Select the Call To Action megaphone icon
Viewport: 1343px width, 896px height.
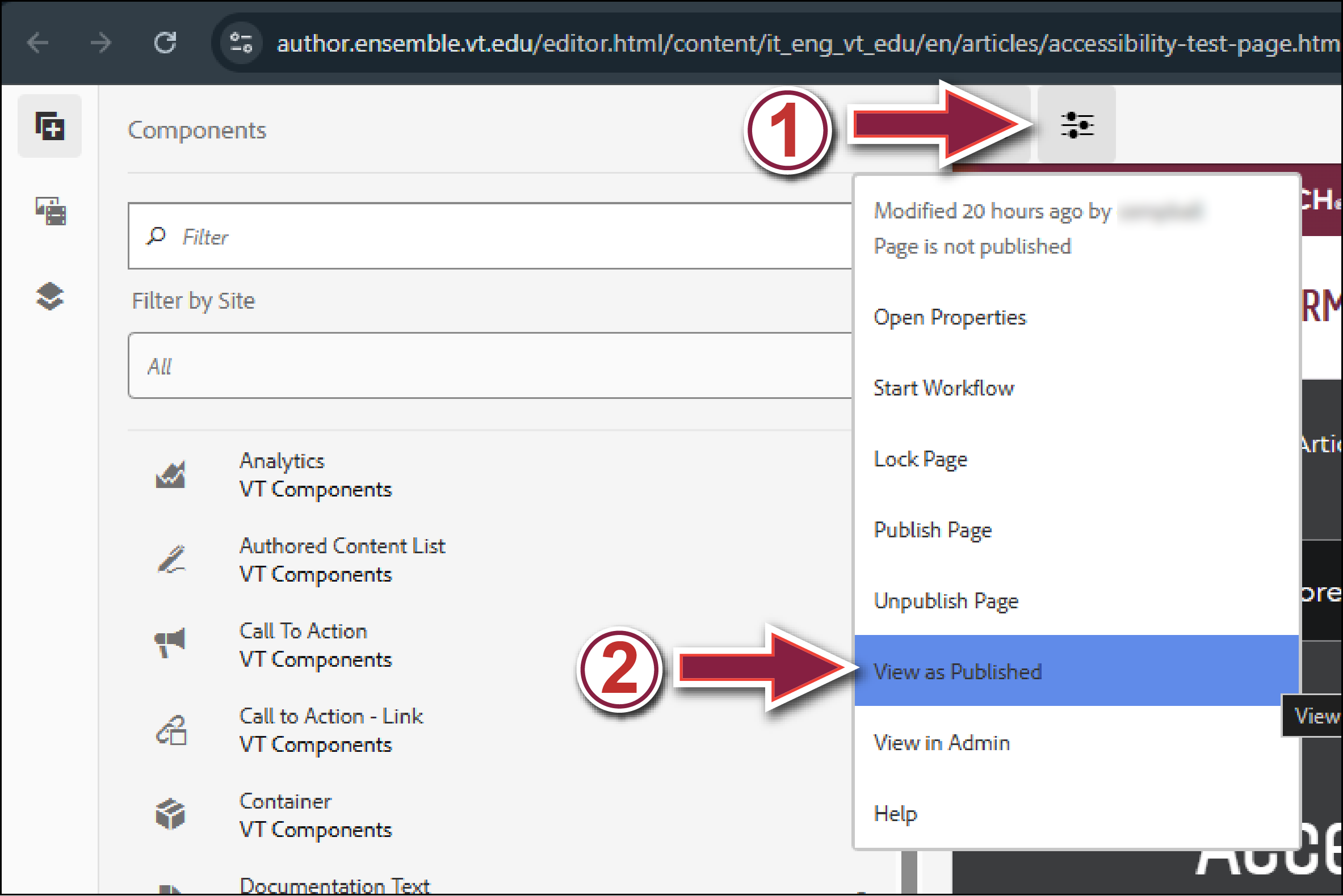coord(170,643)
